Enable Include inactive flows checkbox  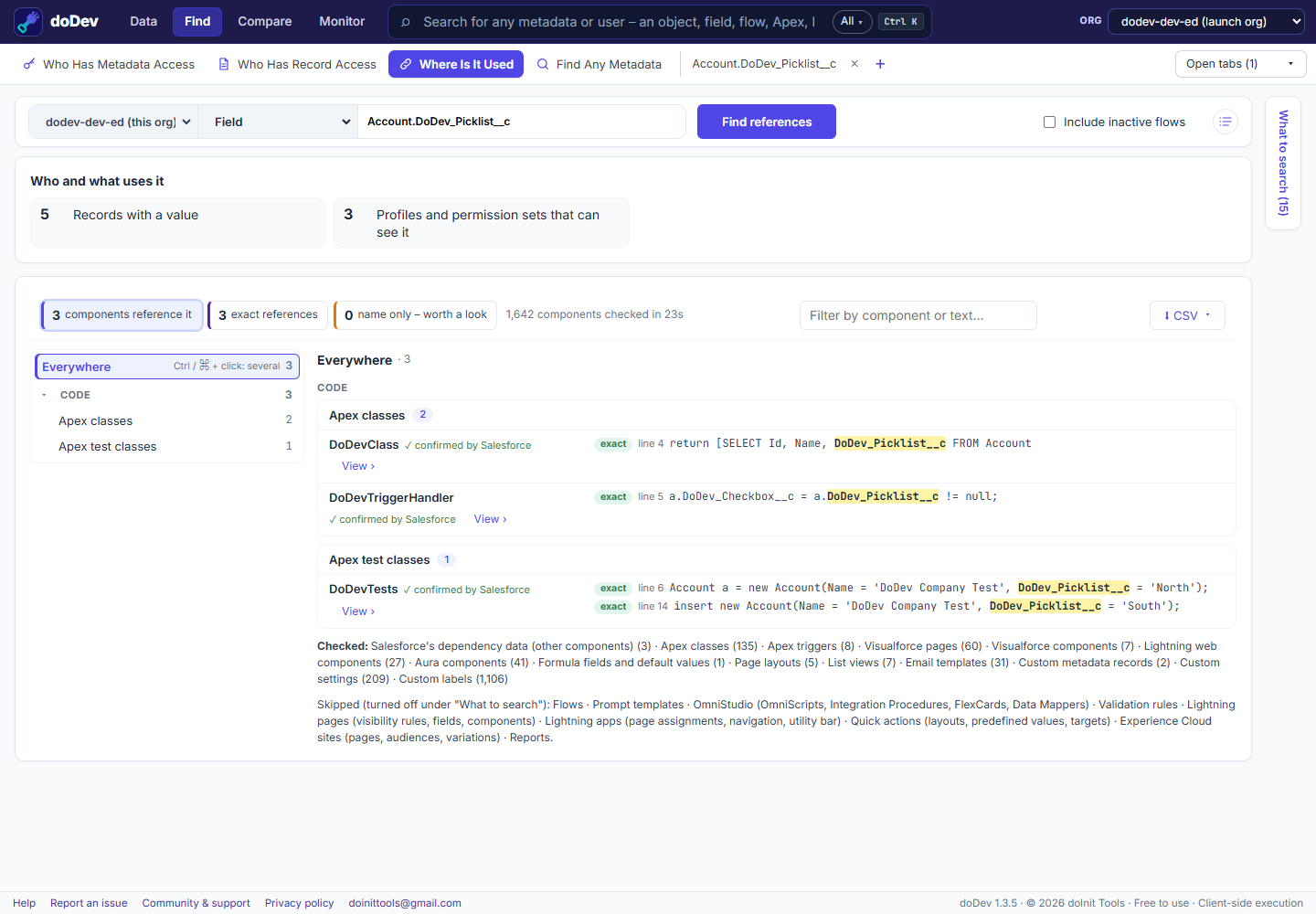pos(1049,122)
